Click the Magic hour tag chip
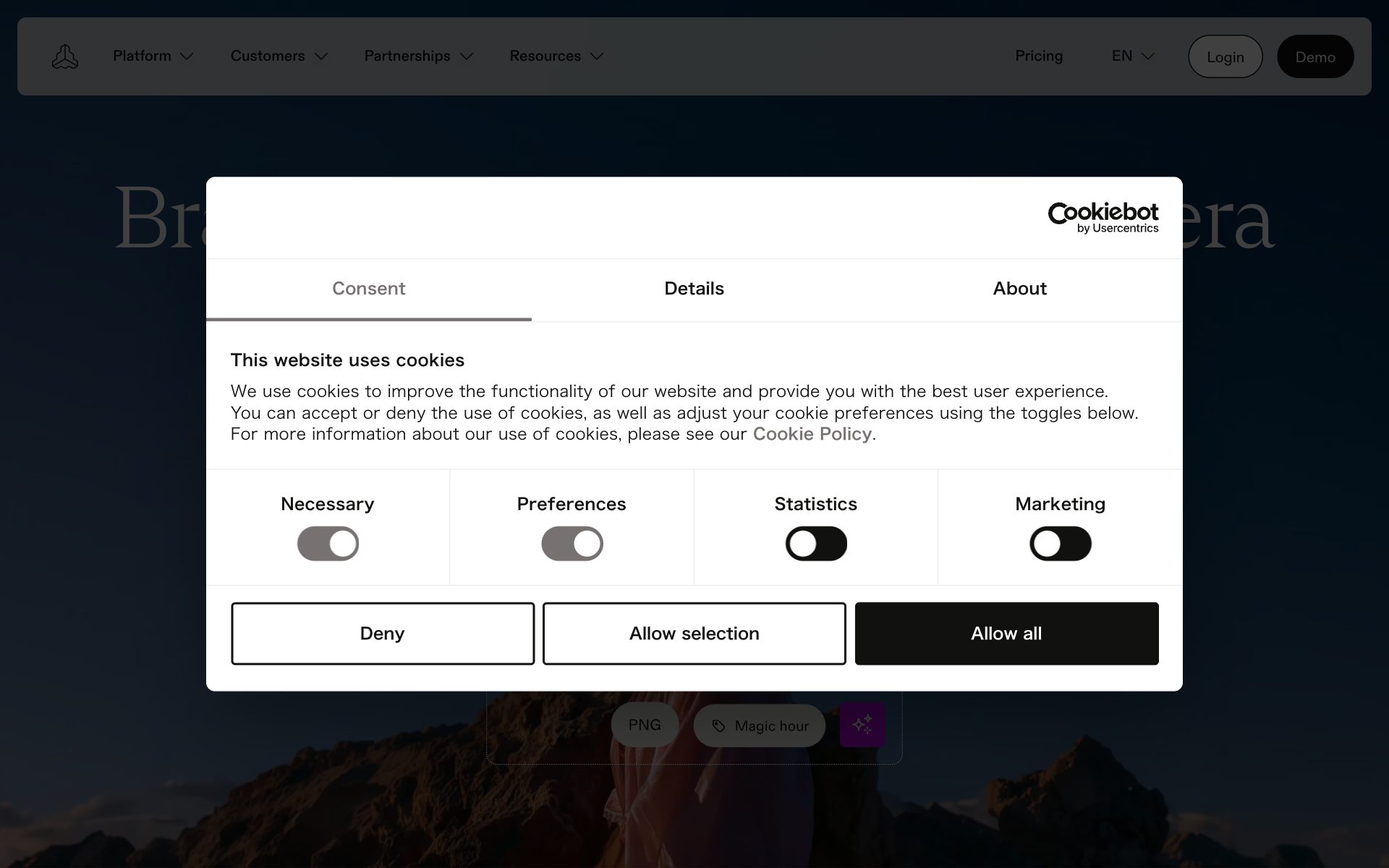This screenshot has width=1389, height=868. point(760,726)
